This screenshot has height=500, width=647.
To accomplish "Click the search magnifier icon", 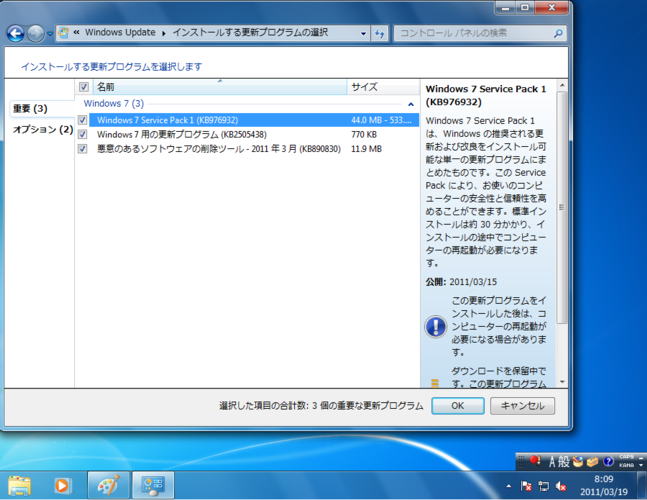I will pos(558,33).
